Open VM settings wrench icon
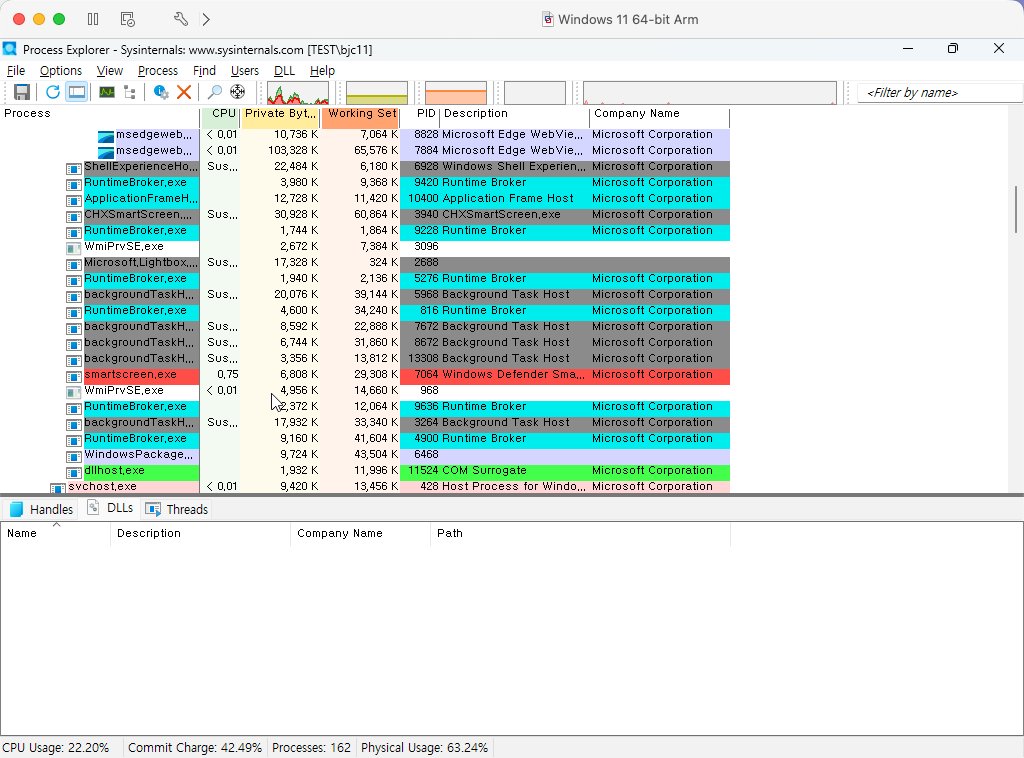 point(180,19)
